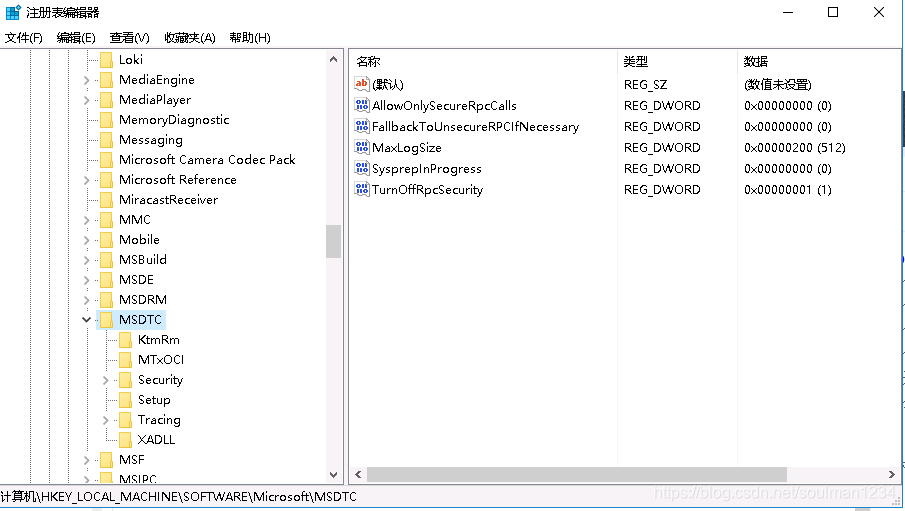Click the MSBuild folder icon

click(107, 260)
